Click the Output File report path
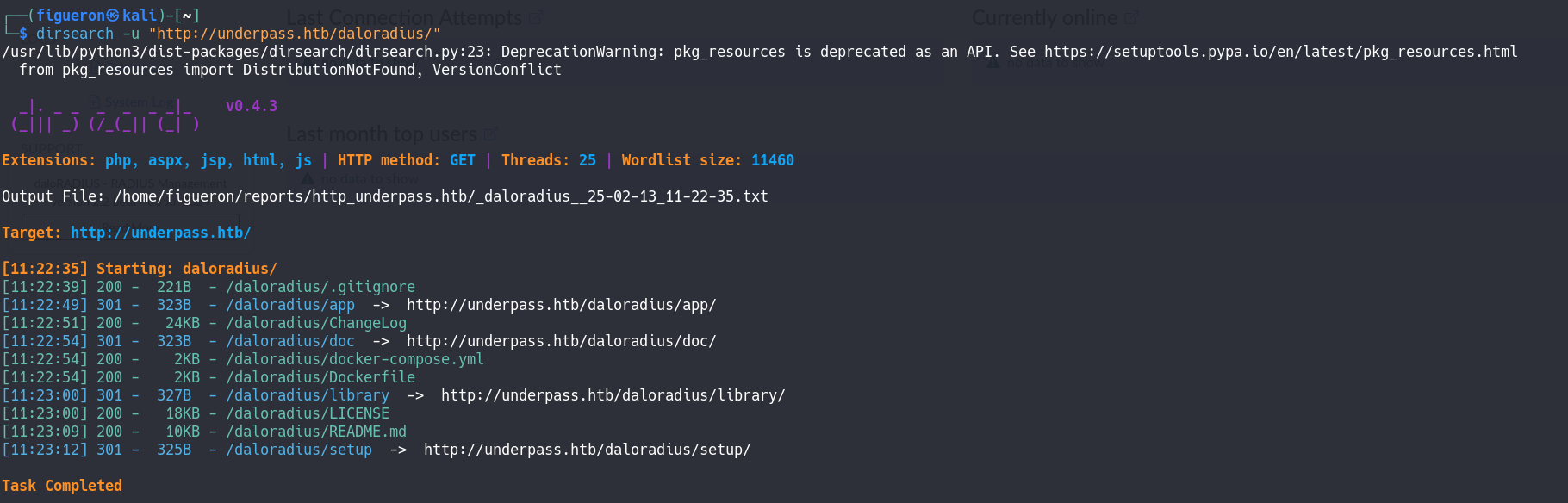 point(440,196)
